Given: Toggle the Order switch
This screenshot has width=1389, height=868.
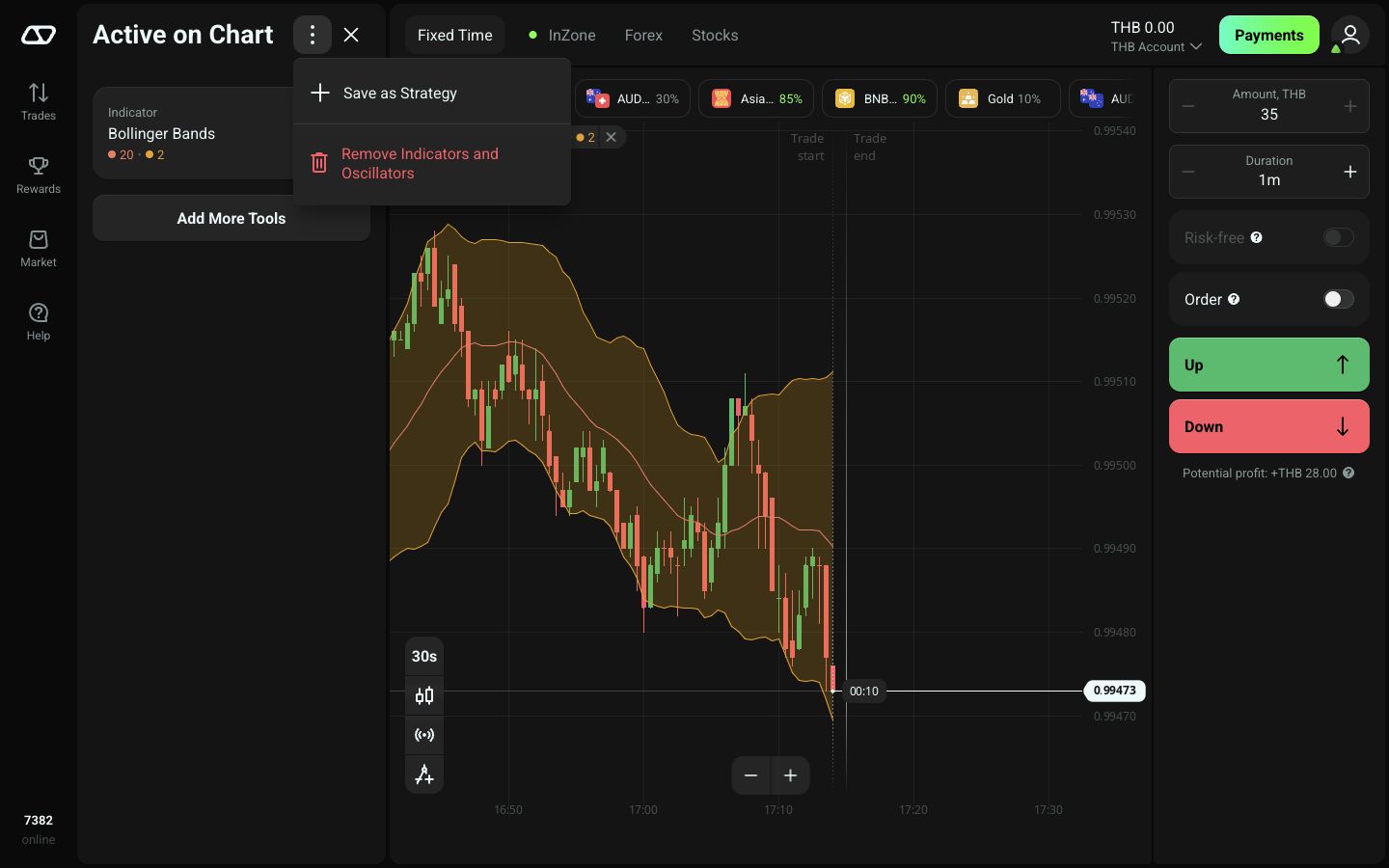Looking at the screenshot, I should tap(1338, 299).
